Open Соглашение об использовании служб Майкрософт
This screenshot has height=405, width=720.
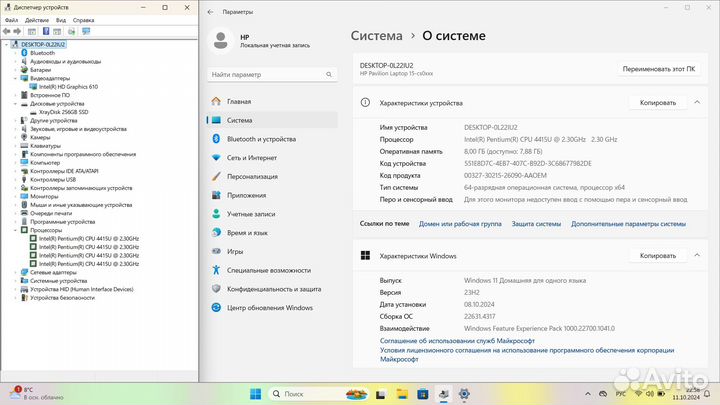[457, 341]
